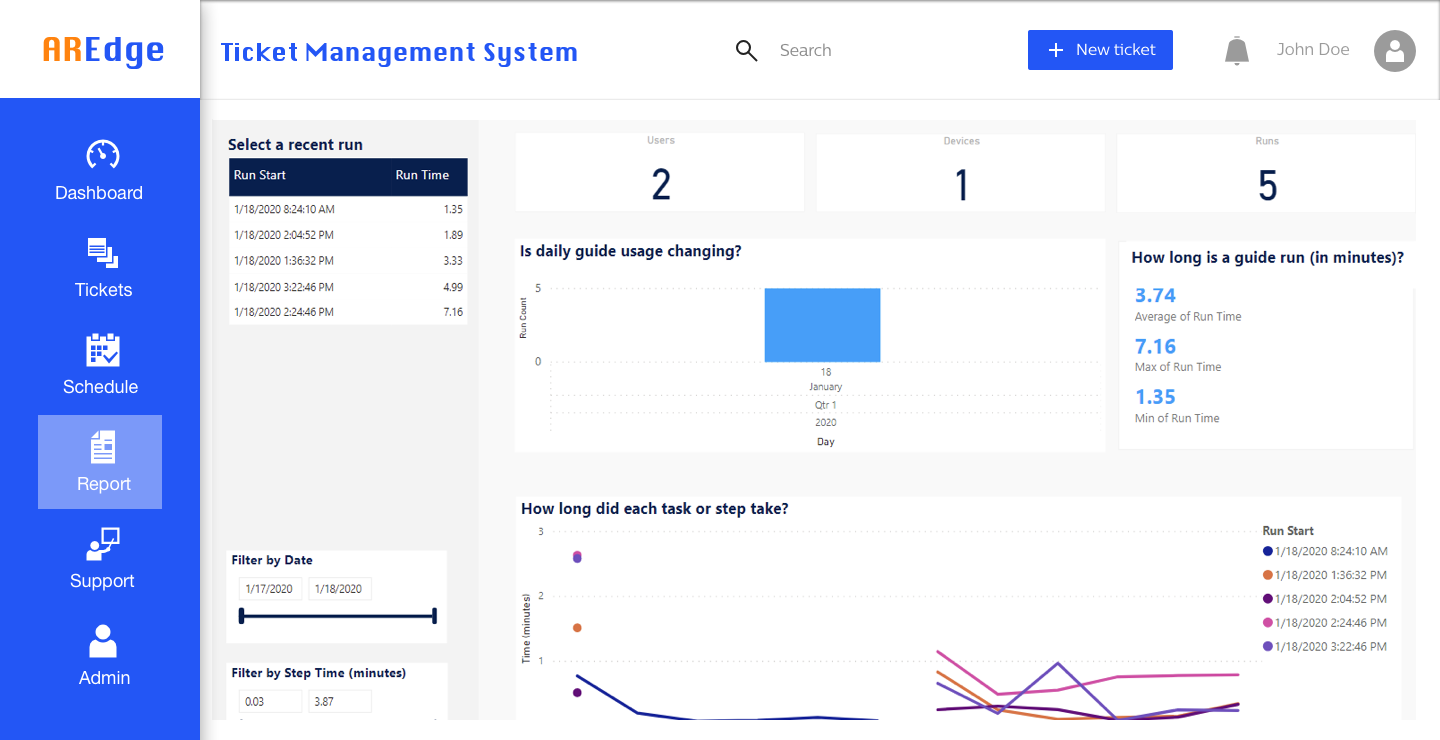Screen dimensions: 1440x740
Task: Select the Report document icon
Action: [102, 447]
